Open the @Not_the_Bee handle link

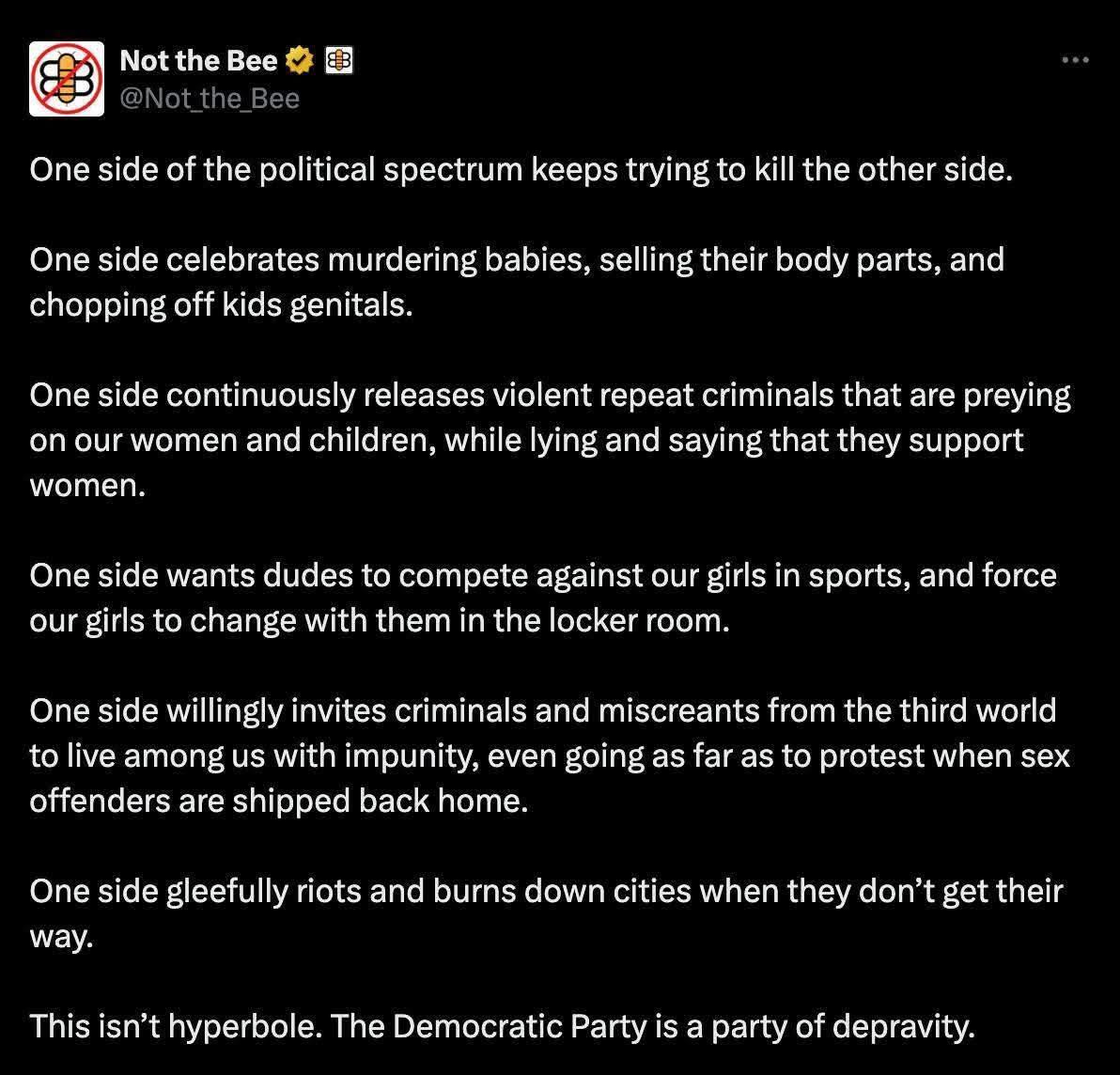(210, 98)
